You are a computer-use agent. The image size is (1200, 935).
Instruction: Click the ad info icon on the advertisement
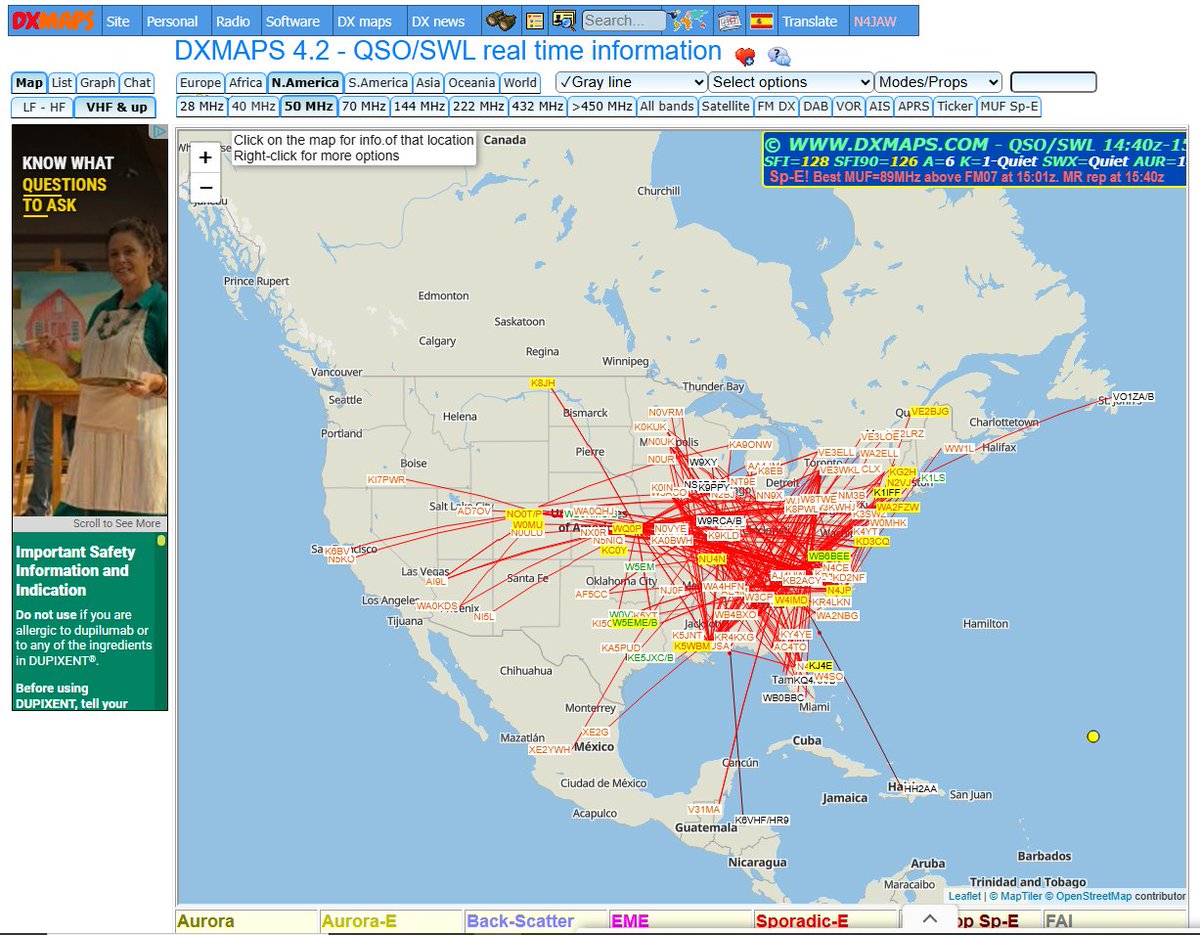[159, 131]
